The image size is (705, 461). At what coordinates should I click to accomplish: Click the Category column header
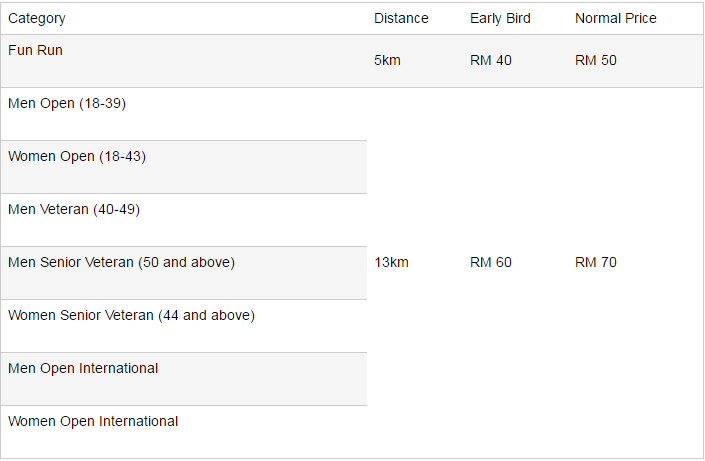click(x=36, y=18)
